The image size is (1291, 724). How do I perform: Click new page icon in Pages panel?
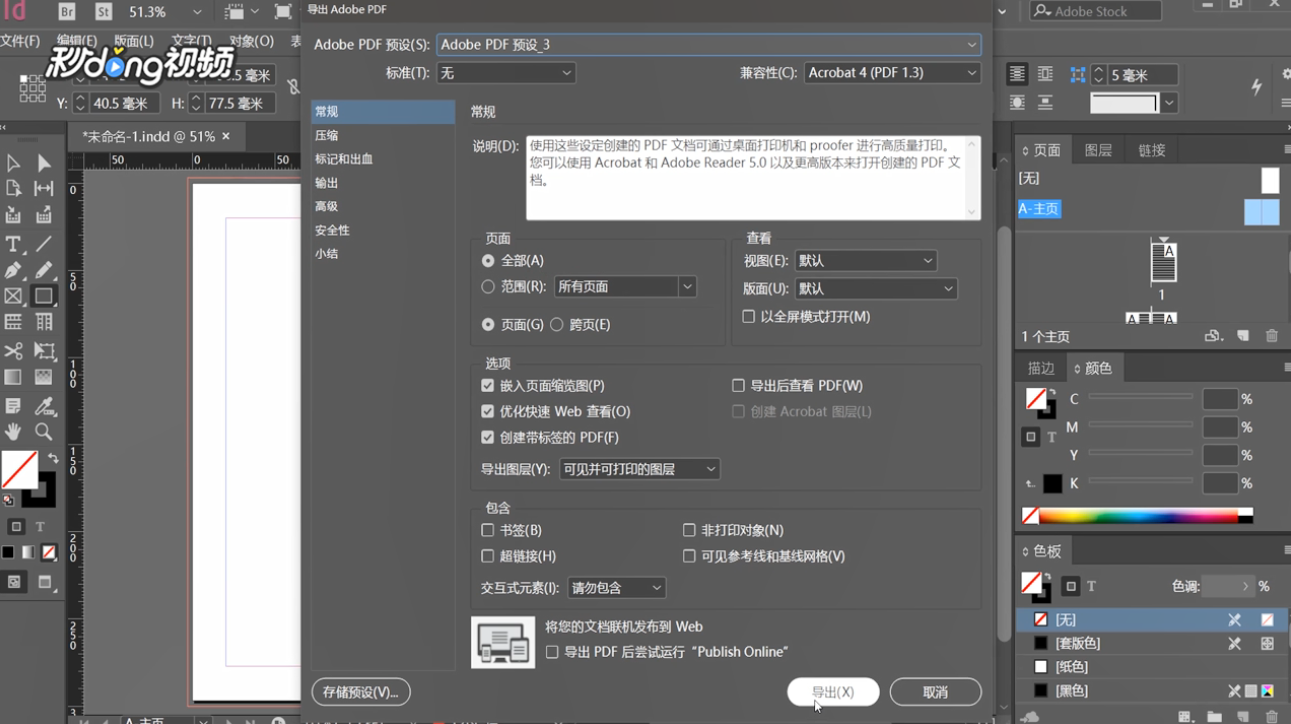tap(1243, 336)
